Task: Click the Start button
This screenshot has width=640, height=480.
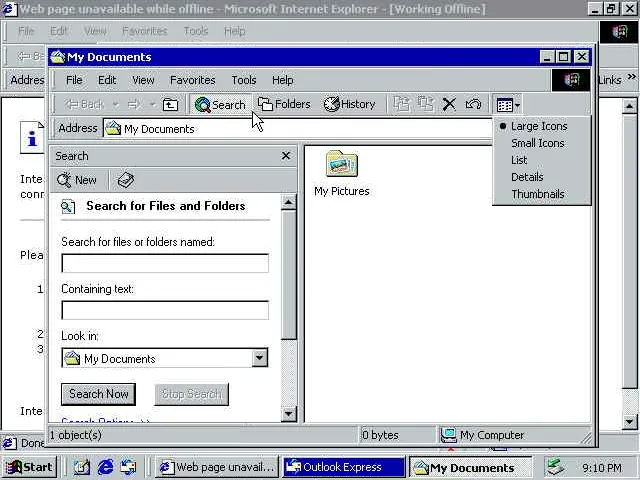Action: click(x=29, y=467)
